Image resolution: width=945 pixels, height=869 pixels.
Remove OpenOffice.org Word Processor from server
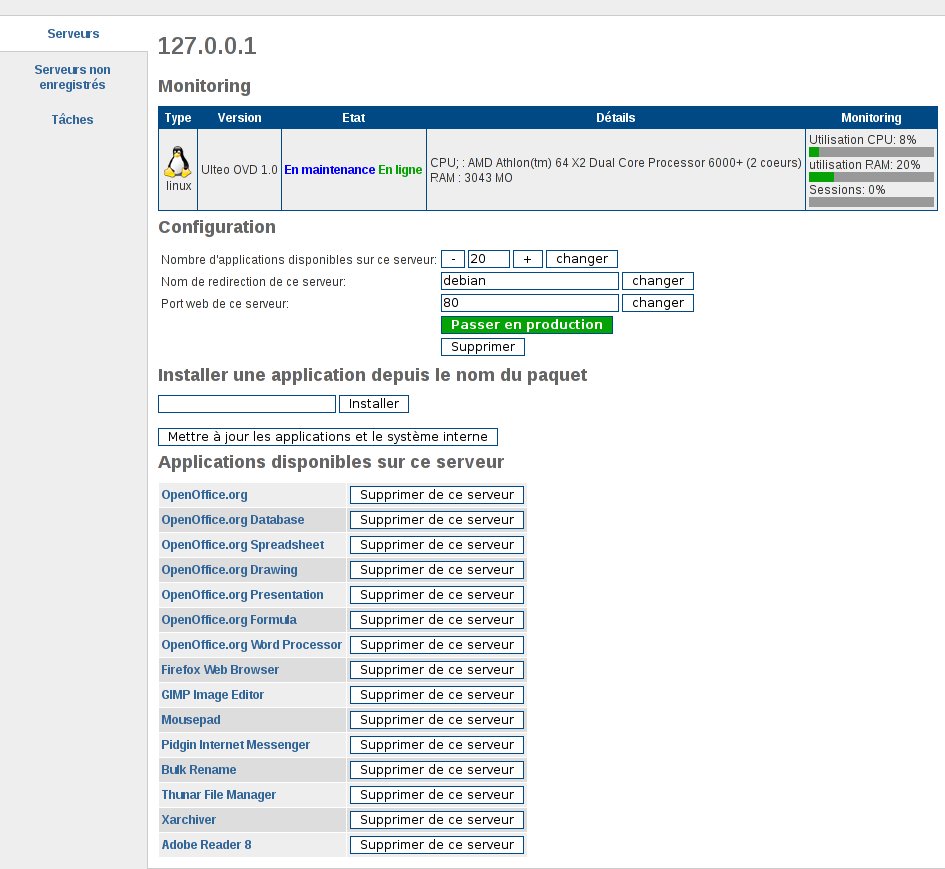437,645
